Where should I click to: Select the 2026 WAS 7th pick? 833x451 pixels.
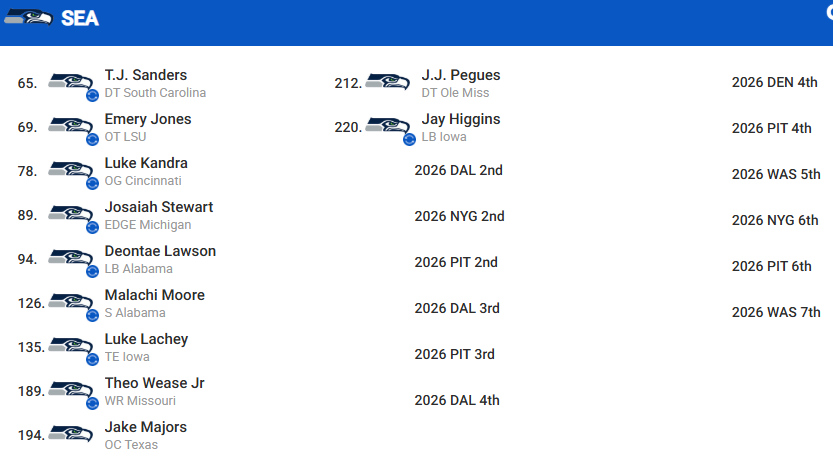[776, 312]
